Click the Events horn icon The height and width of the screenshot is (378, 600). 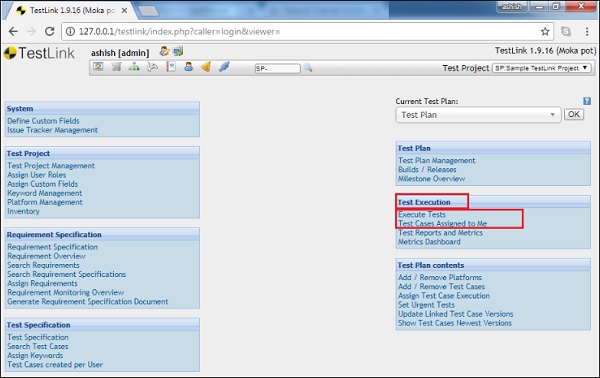(206, 67)
